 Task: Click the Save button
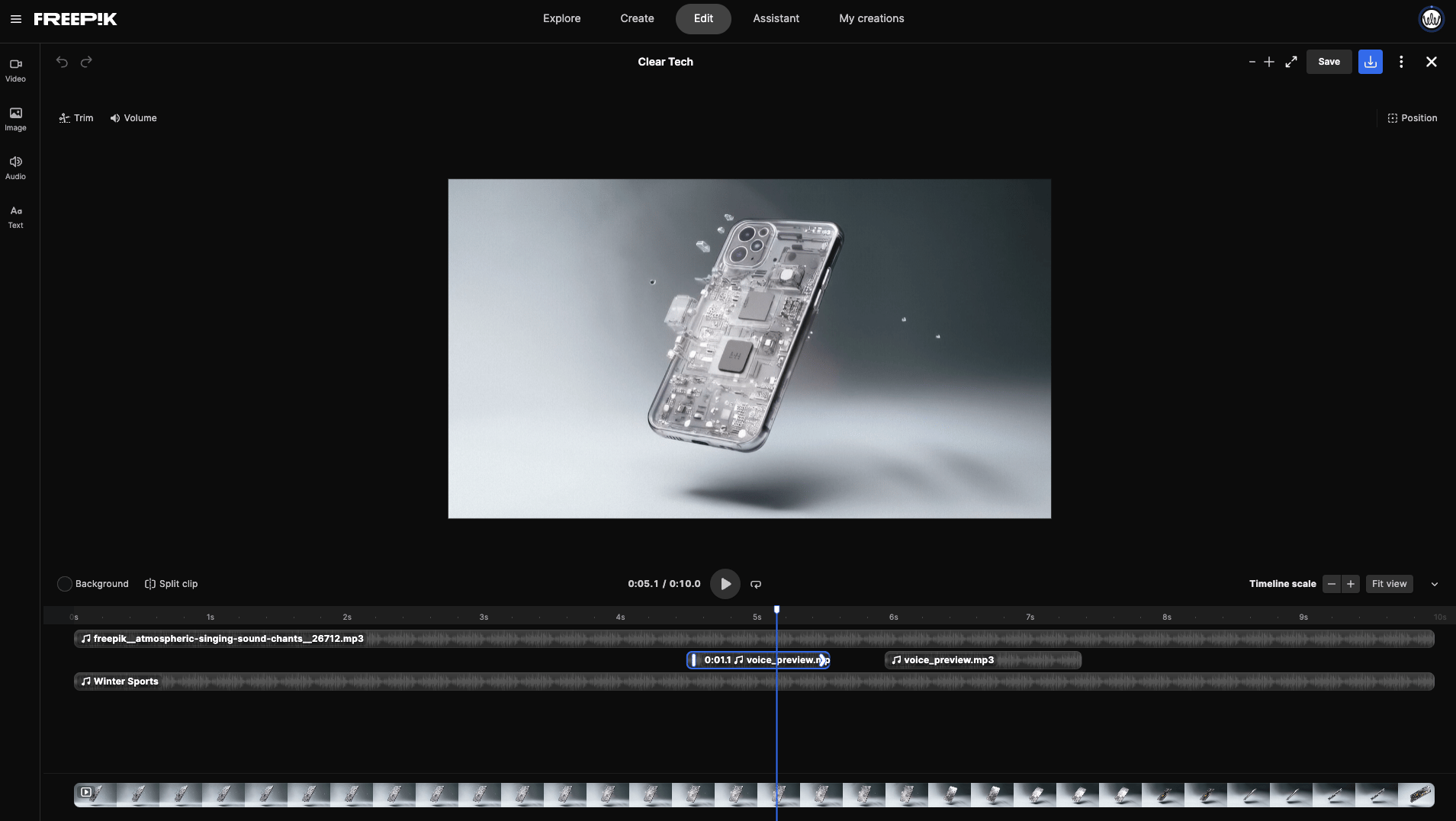1329,62
